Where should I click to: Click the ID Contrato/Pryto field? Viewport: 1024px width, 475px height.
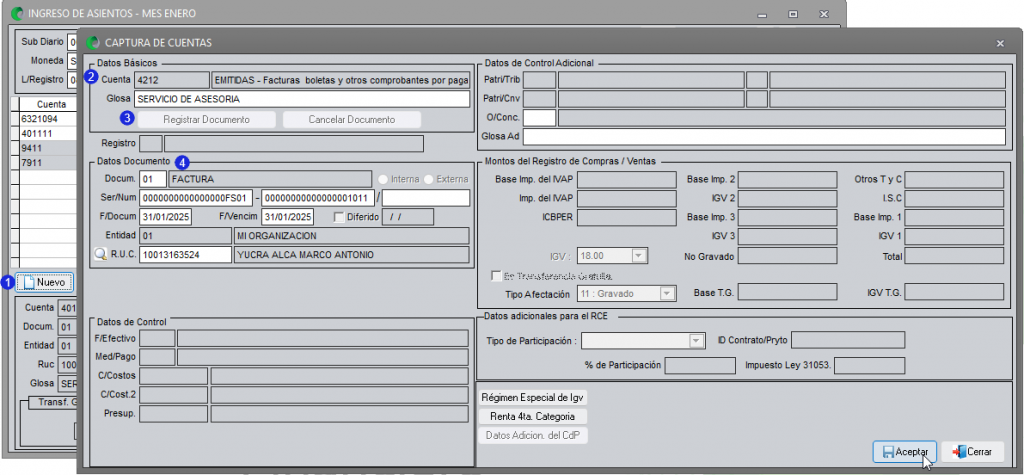[848, 340]
